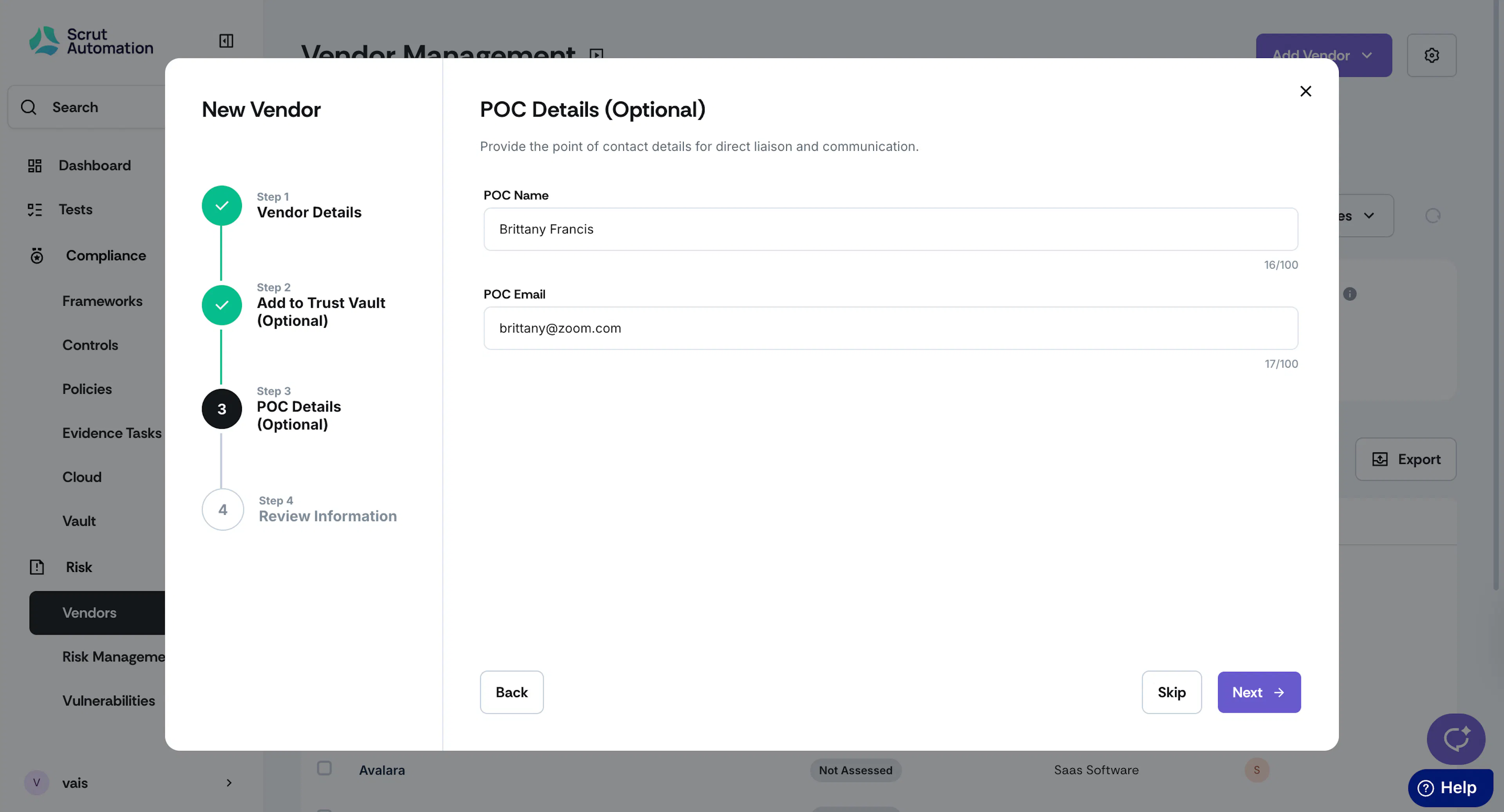This screenshot has height=812, width=1504.
Task: Close the New Vendor dialog
Action: tap(1305, 92)
